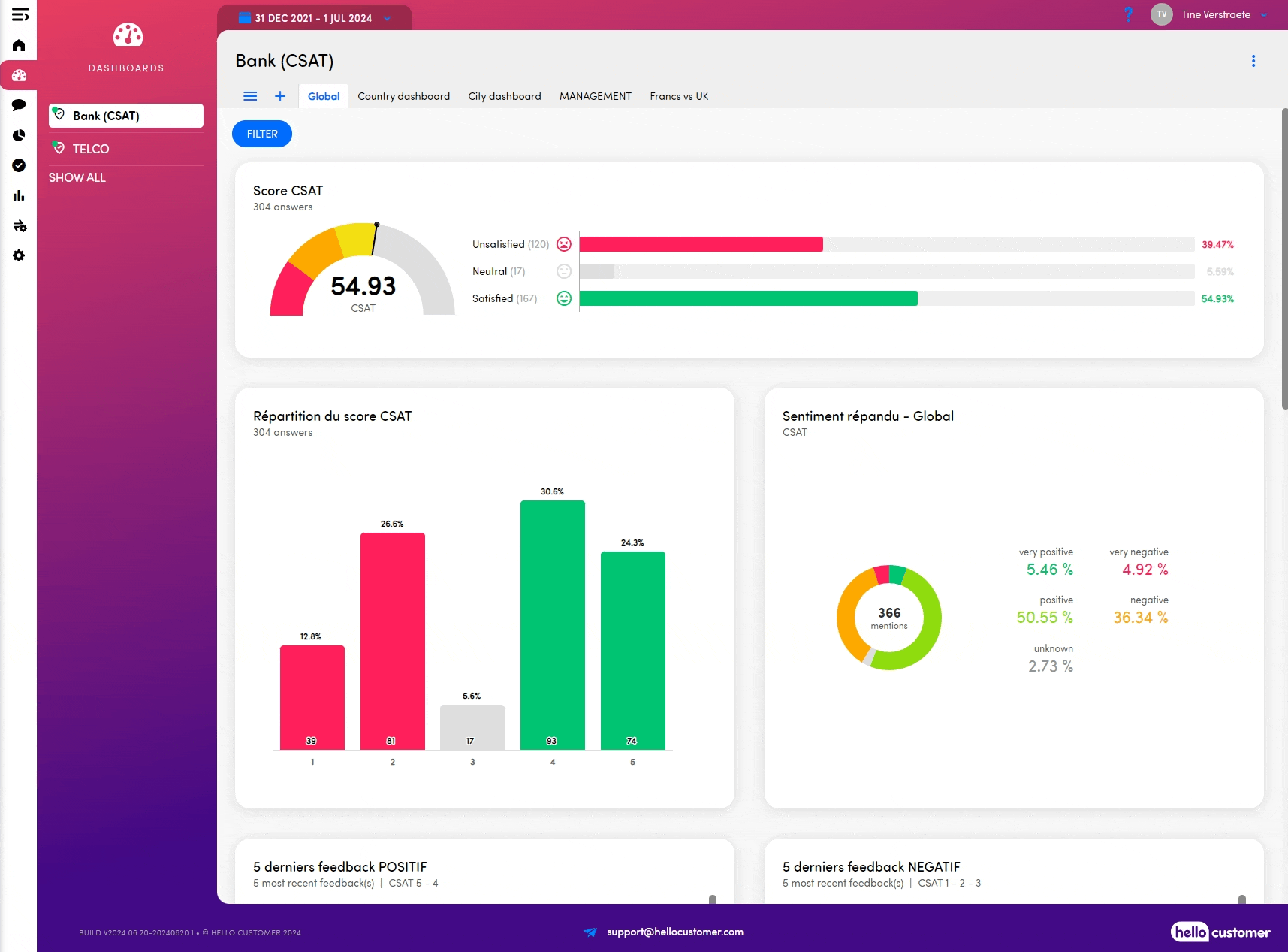Open the conversations speech bubble icon
The width and height of the screenshot is (1288, 952).
(x=19, y=105)
